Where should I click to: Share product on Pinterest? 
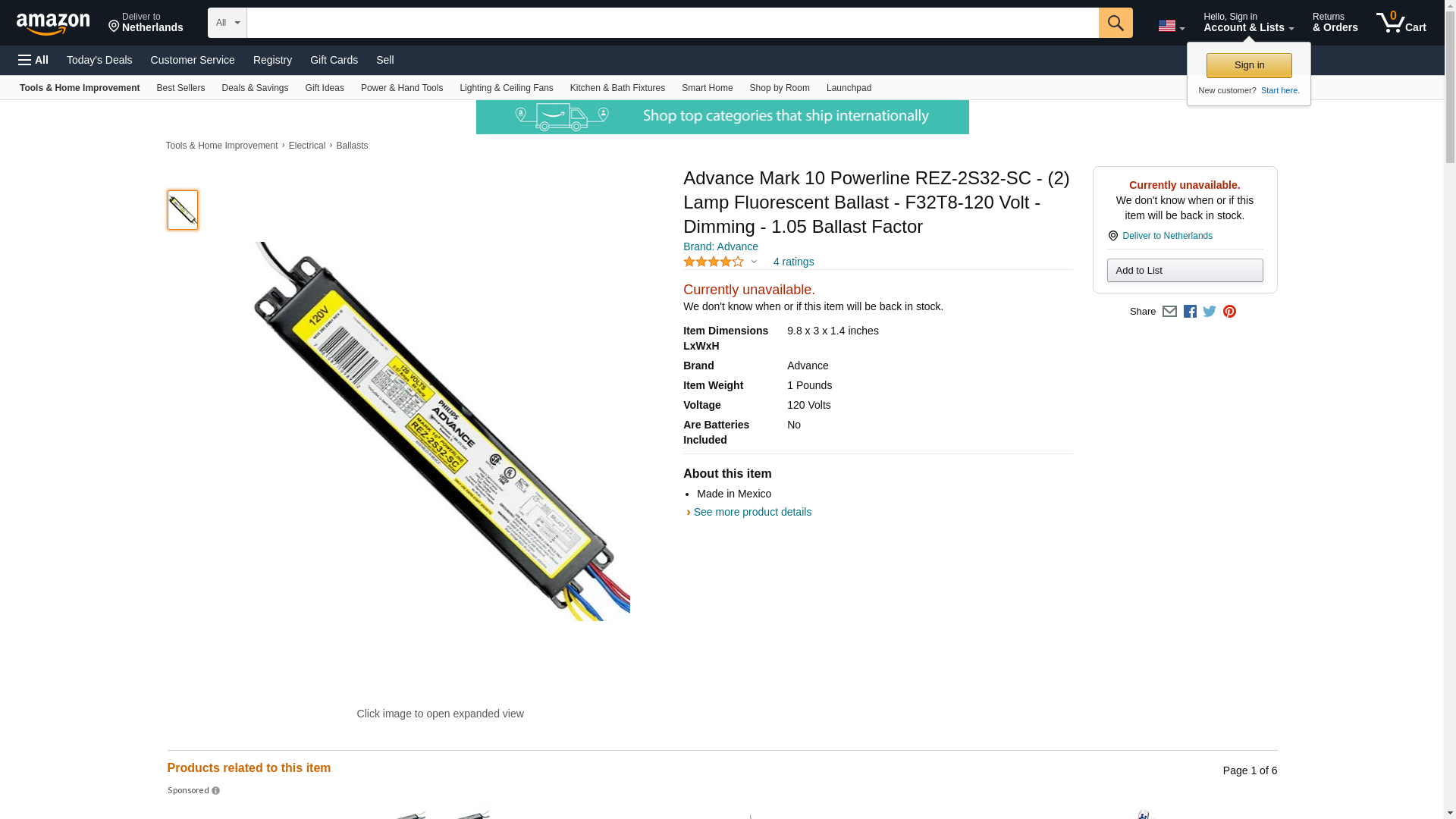(x=1229, y=312)
